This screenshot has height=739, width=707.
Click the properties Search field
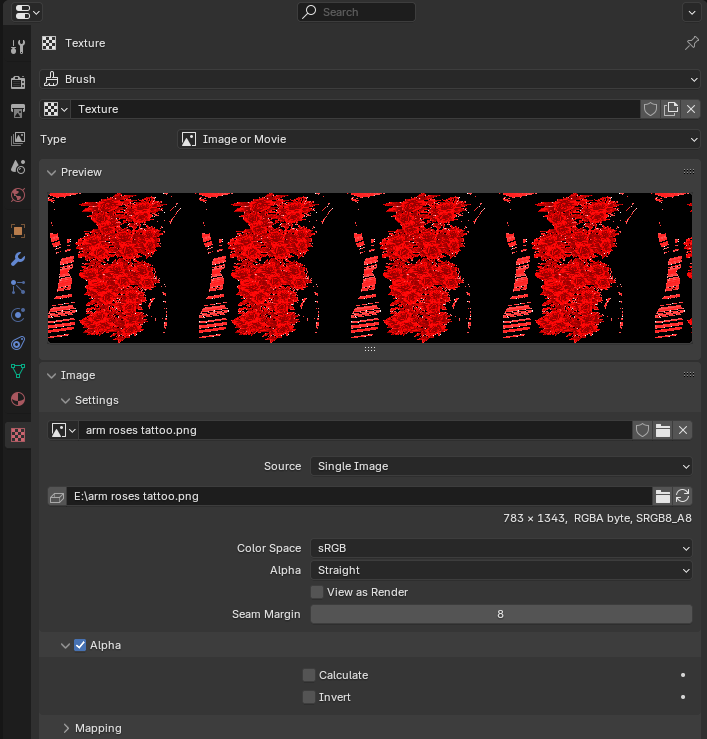pos(356,12)
